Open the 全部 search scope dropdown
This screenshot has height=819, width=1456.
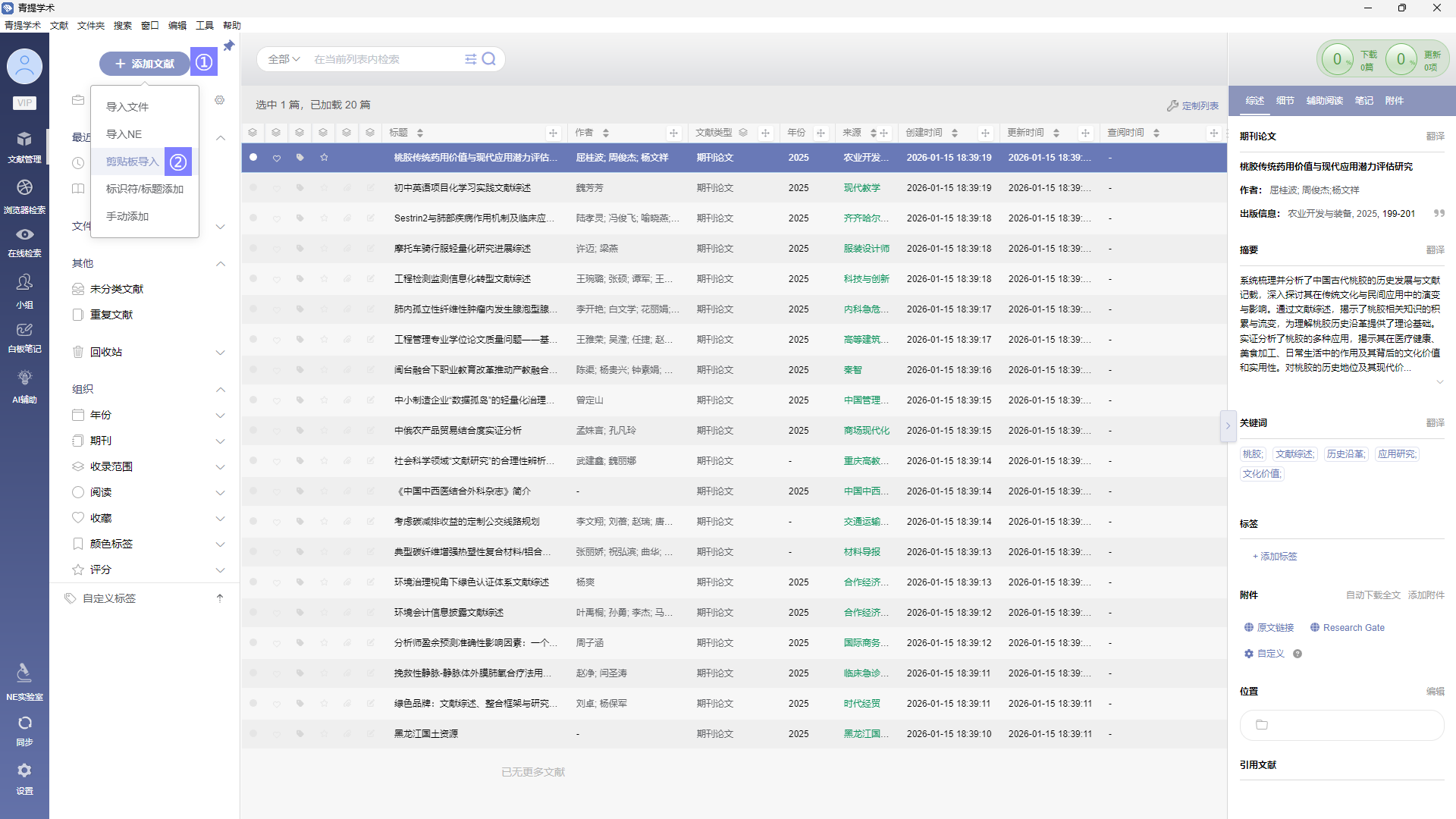(x=284, y=59)
